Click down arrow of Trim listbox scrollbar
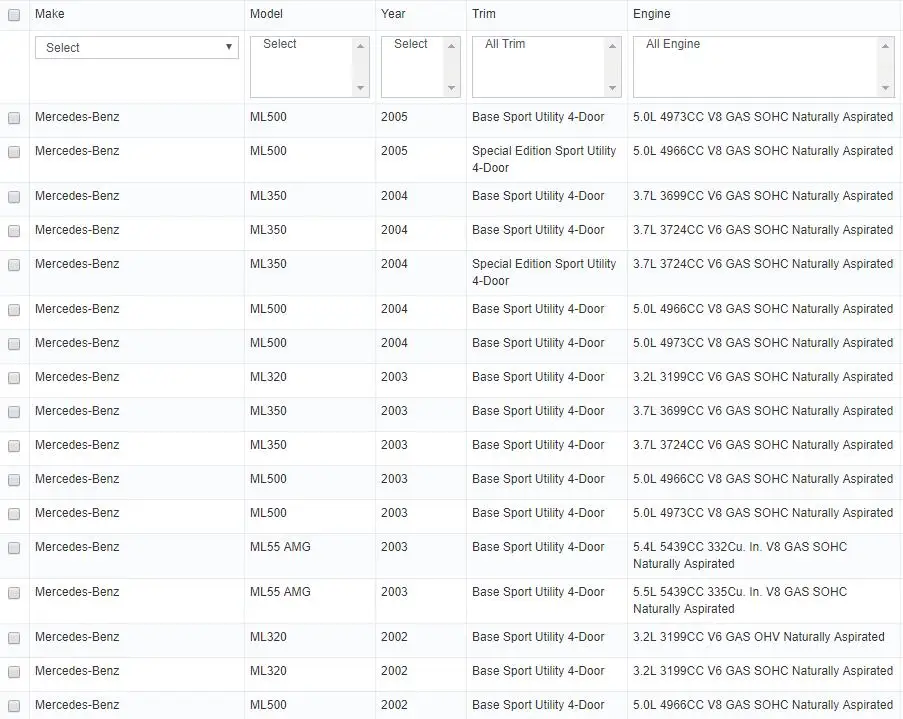903x719 pixels. 612,88
